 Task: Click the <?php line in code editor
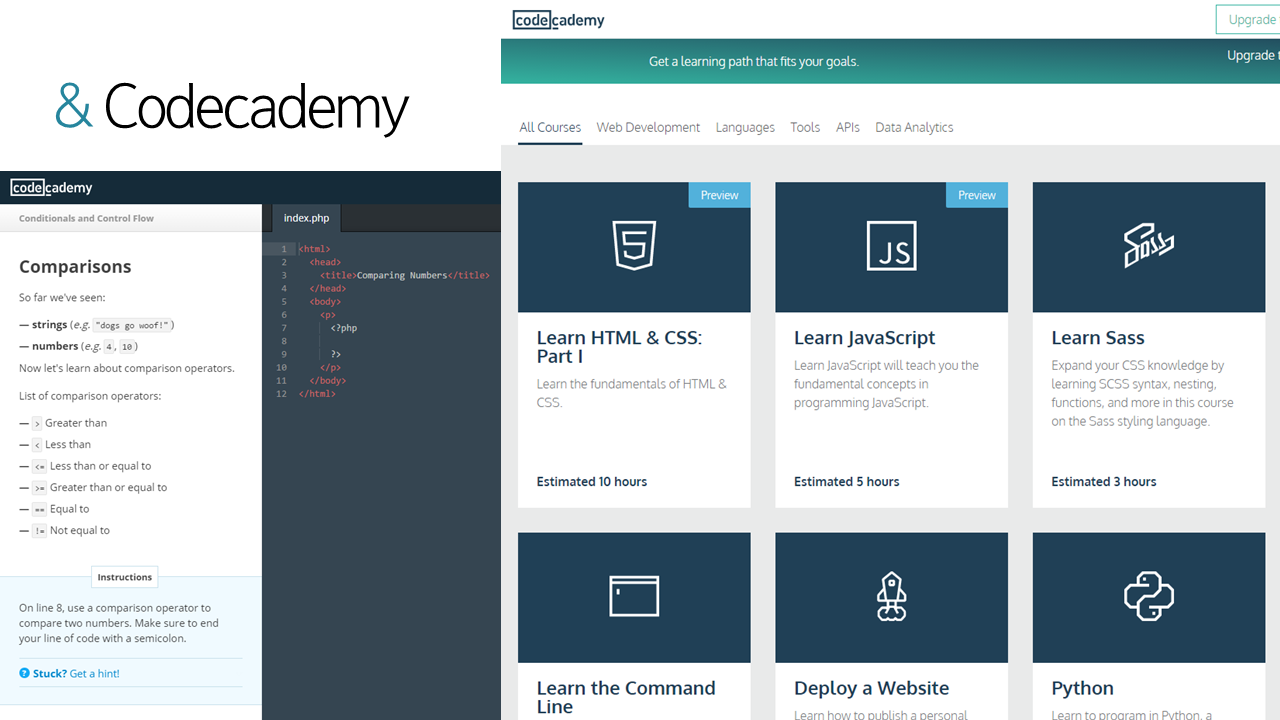coord(344,328)
